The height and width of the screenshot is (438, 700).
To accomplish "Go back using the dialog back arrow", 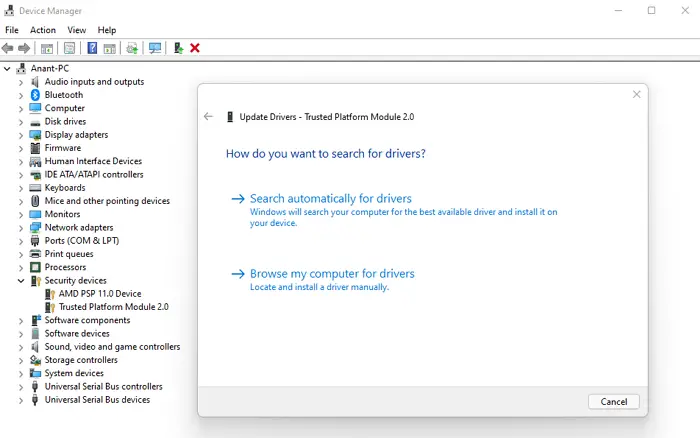I will pos(208,117).
